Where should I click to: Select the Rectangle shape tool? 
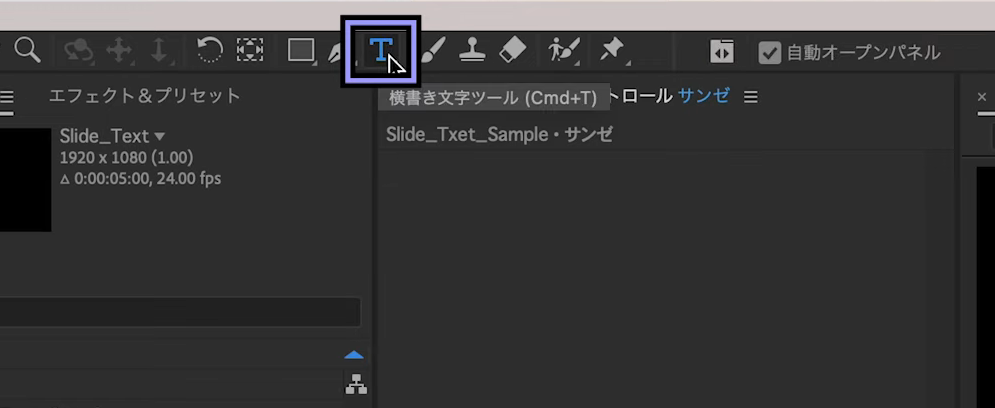click(301, 50)
